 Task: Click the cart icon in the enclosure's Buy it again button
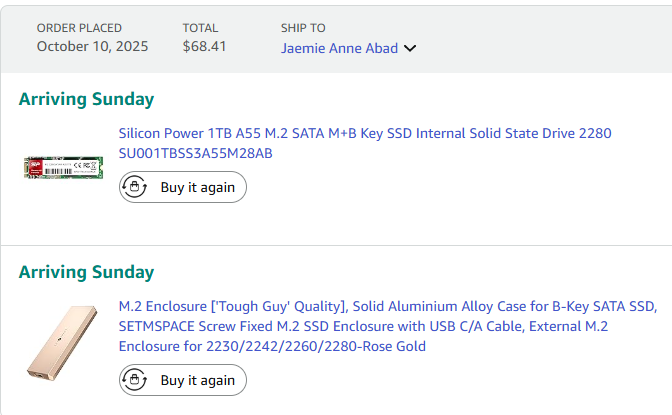[x=136, y=380]
